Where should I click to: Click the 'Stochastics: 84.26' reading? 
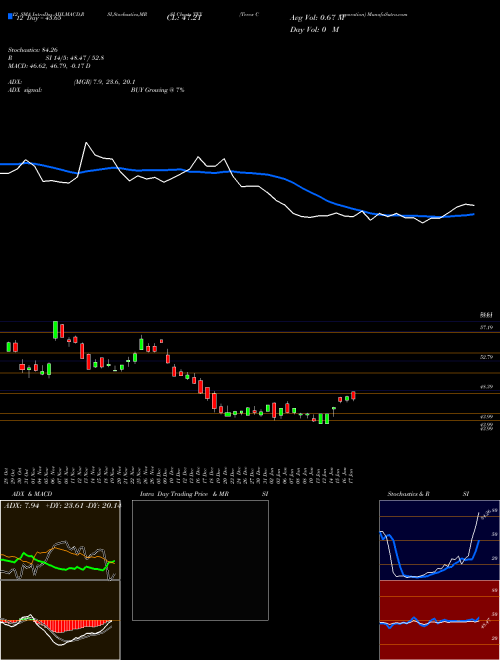tap(32, 51)
